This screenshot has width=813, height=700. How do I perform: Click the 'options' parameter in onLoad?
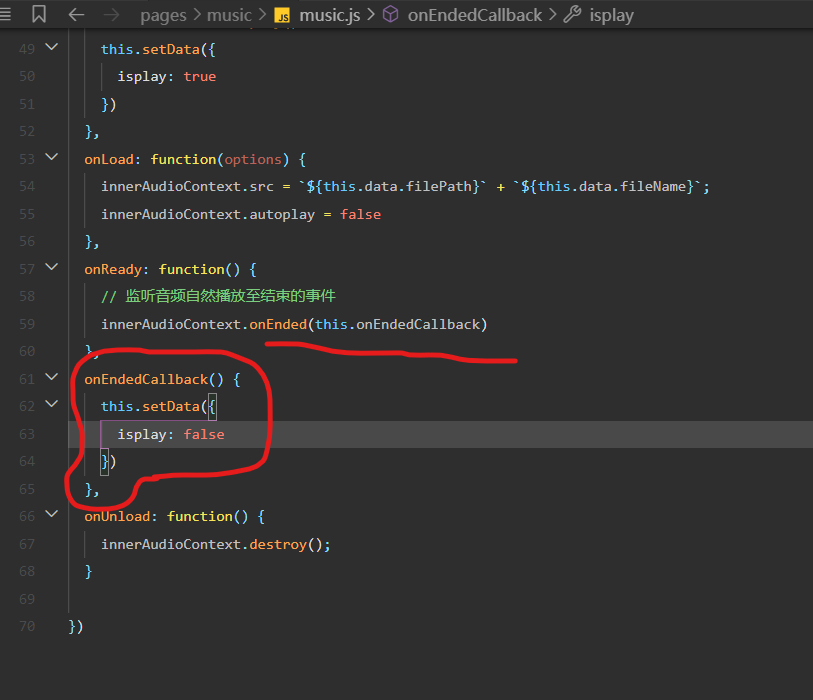coord(253,160)
